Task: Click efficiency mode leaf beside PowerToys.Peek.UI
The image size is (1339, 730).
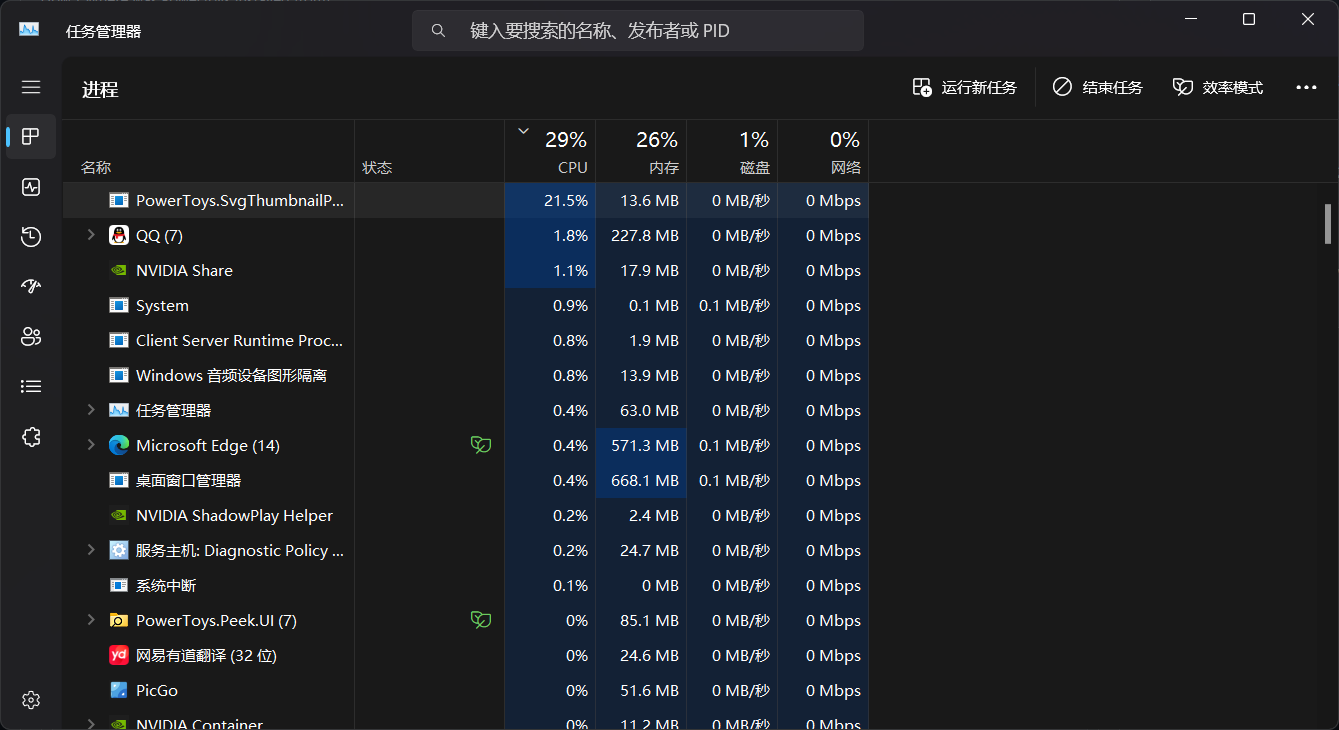Action: point(481,619)
